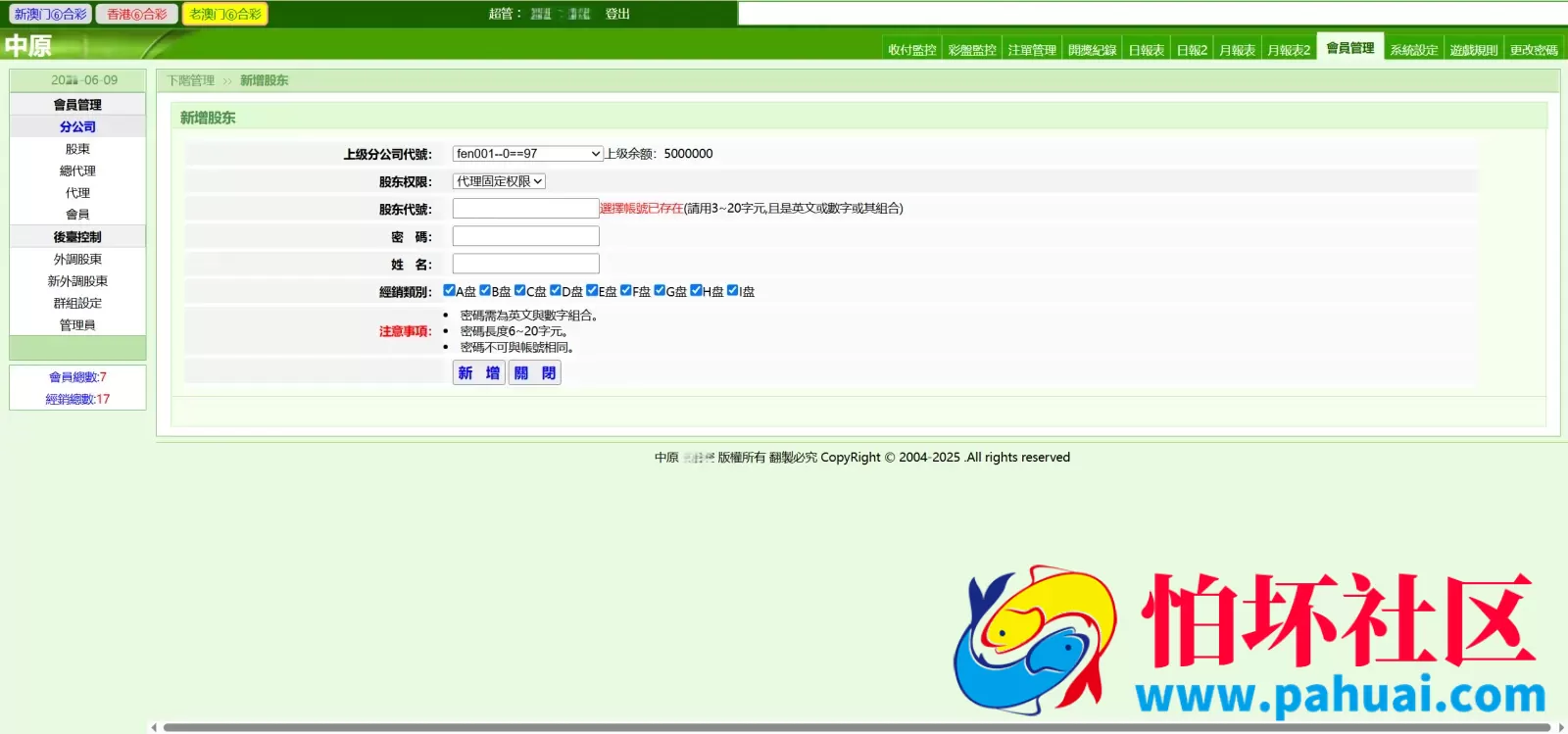Viewport: 1568px width, 734px height.
Task: Switch to the 香港⑥合彩 lottery tab
Action: [x=136, y=14]
